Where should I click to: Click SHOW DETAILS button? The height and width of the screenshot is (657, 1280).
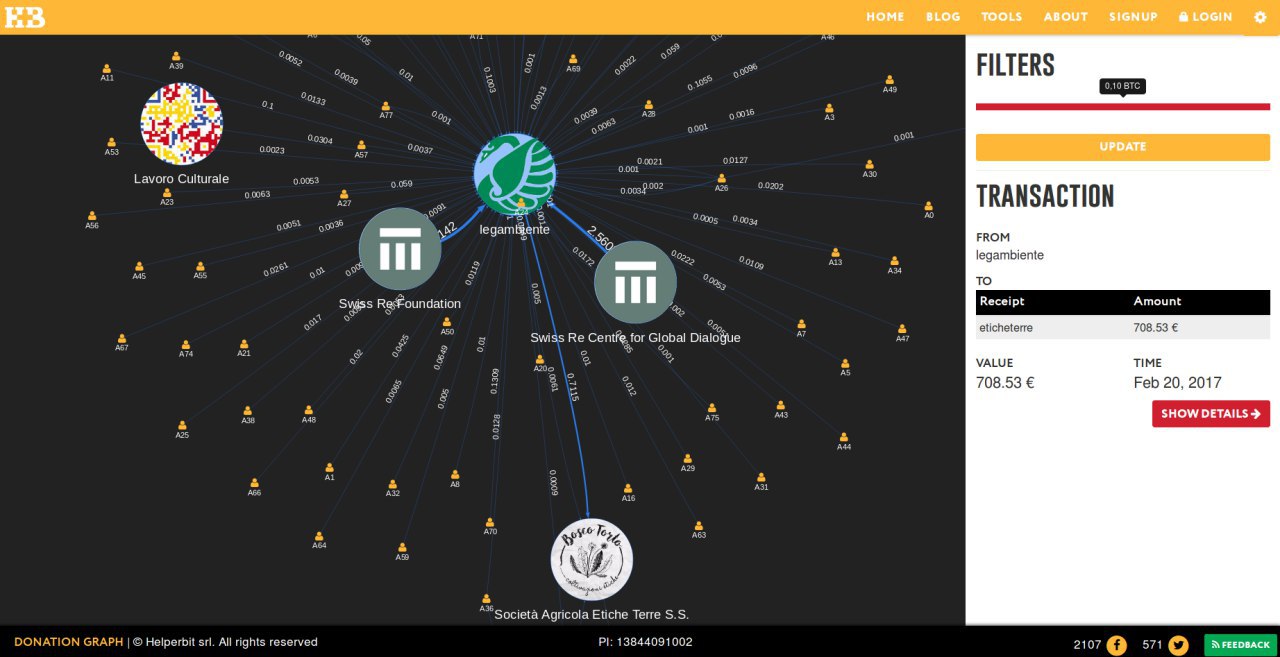[1211, 414]
